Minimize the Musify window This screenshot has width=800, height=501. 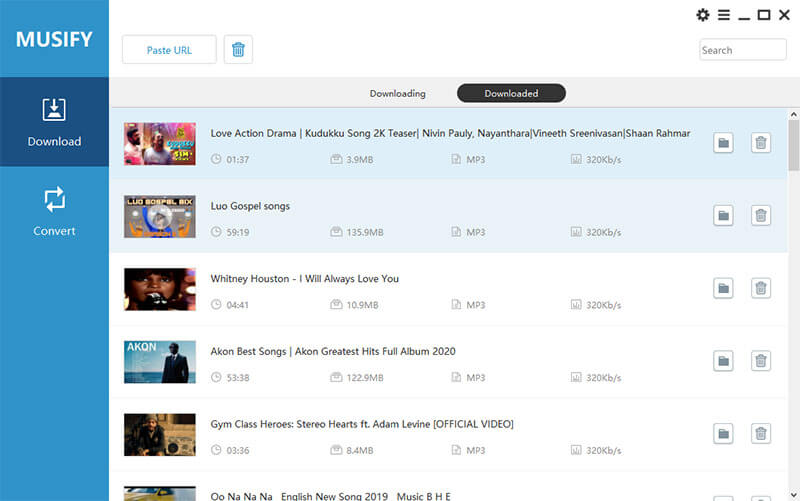744,17
